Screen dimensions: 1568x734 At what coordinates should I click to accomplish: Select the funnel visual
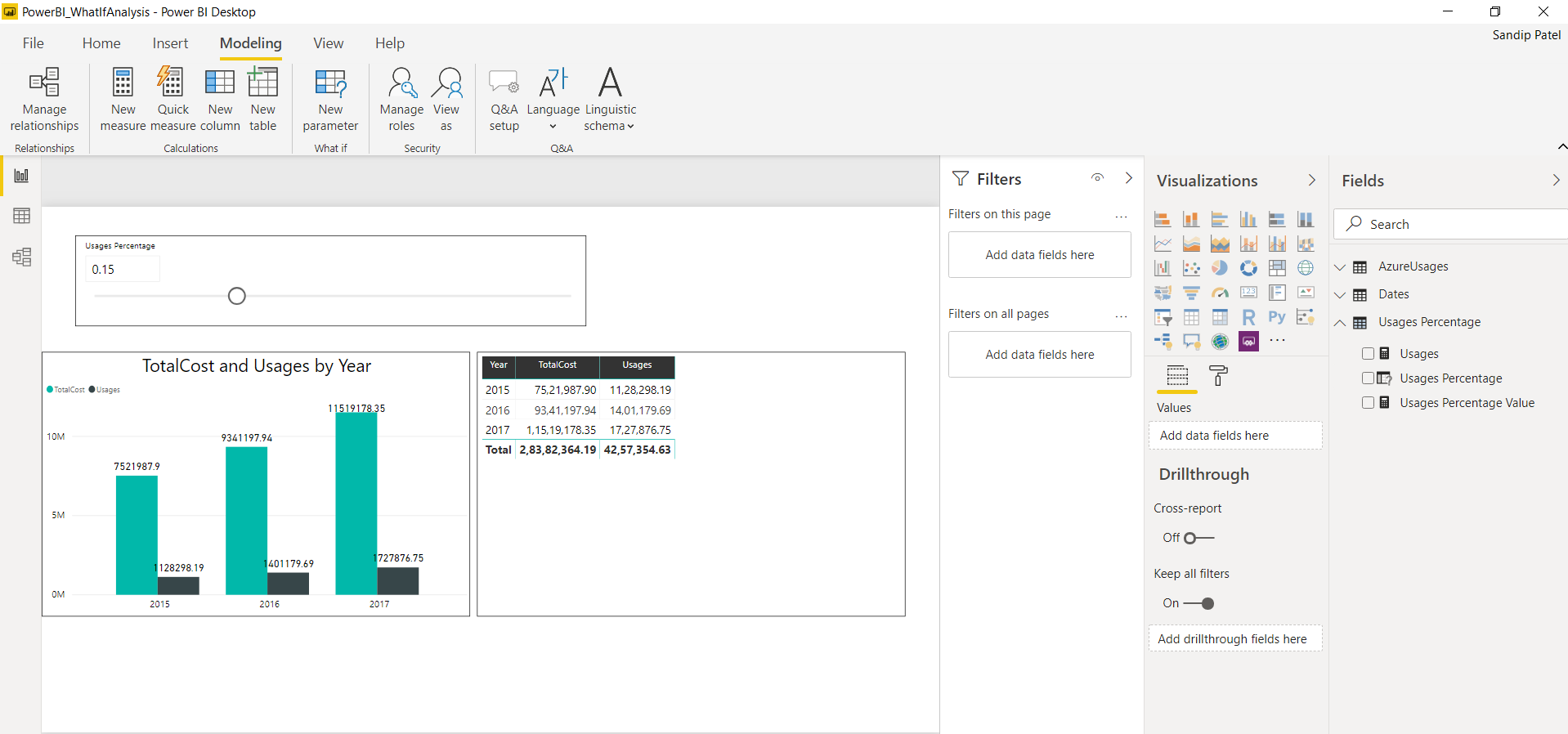coord(1191,293)
